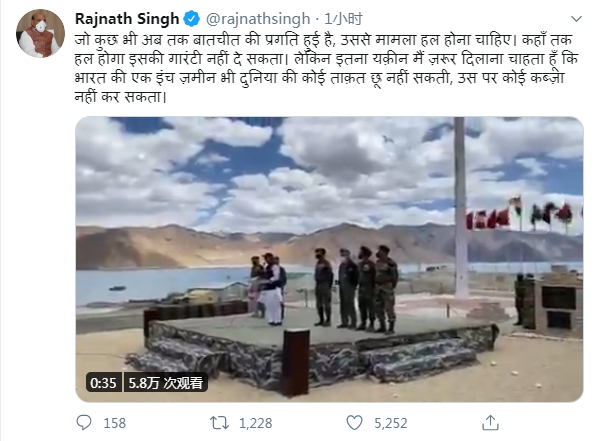Click the 1小时 timestamp of the tweet
Viewport: 599px width, 441px height.
(343, 19)
